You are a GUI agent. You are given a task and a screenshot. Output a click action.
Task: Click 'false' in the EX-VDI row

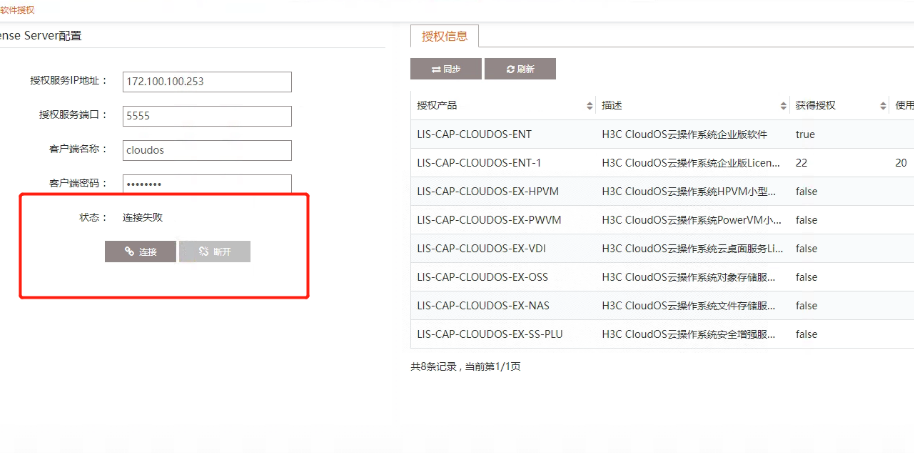point(807,248)
